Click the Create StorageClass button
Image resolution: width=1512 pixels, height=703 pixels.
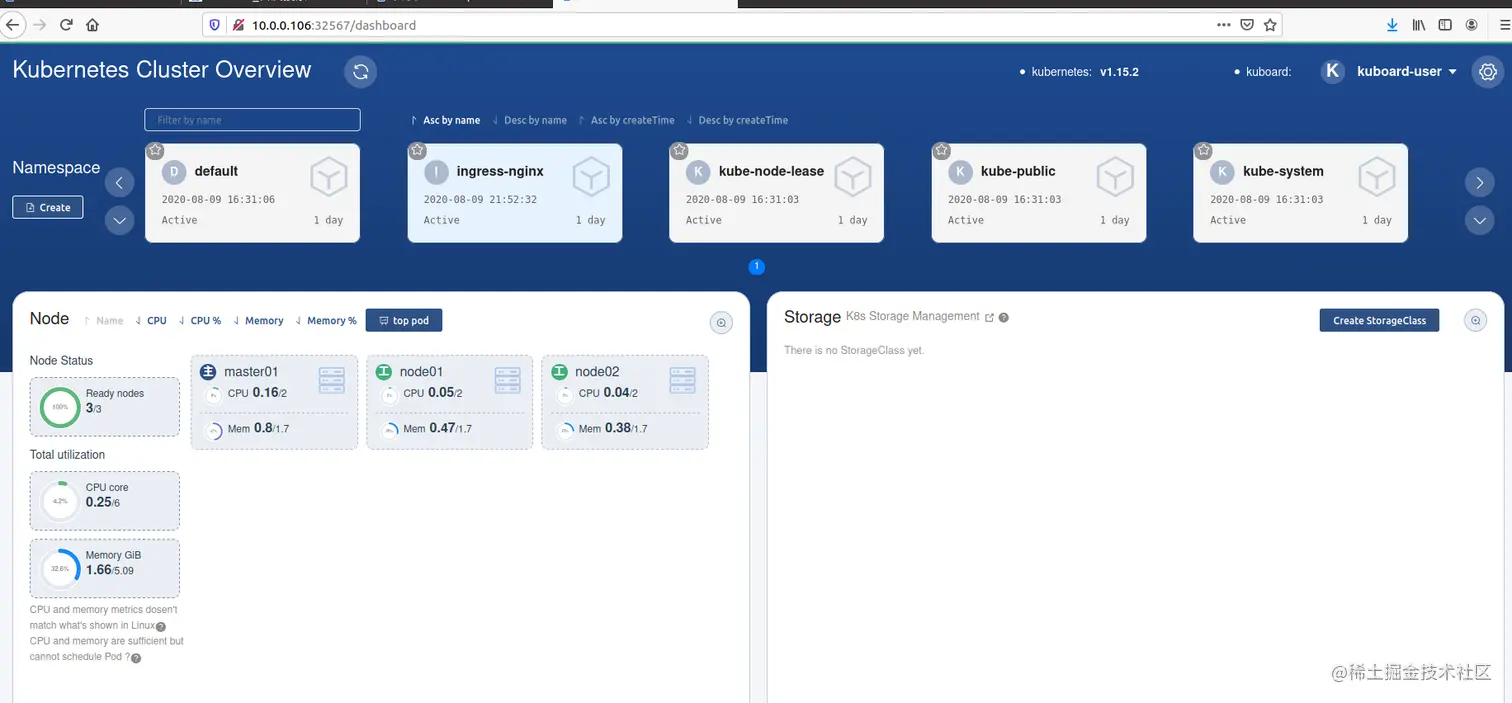(x=1379, y=320)
